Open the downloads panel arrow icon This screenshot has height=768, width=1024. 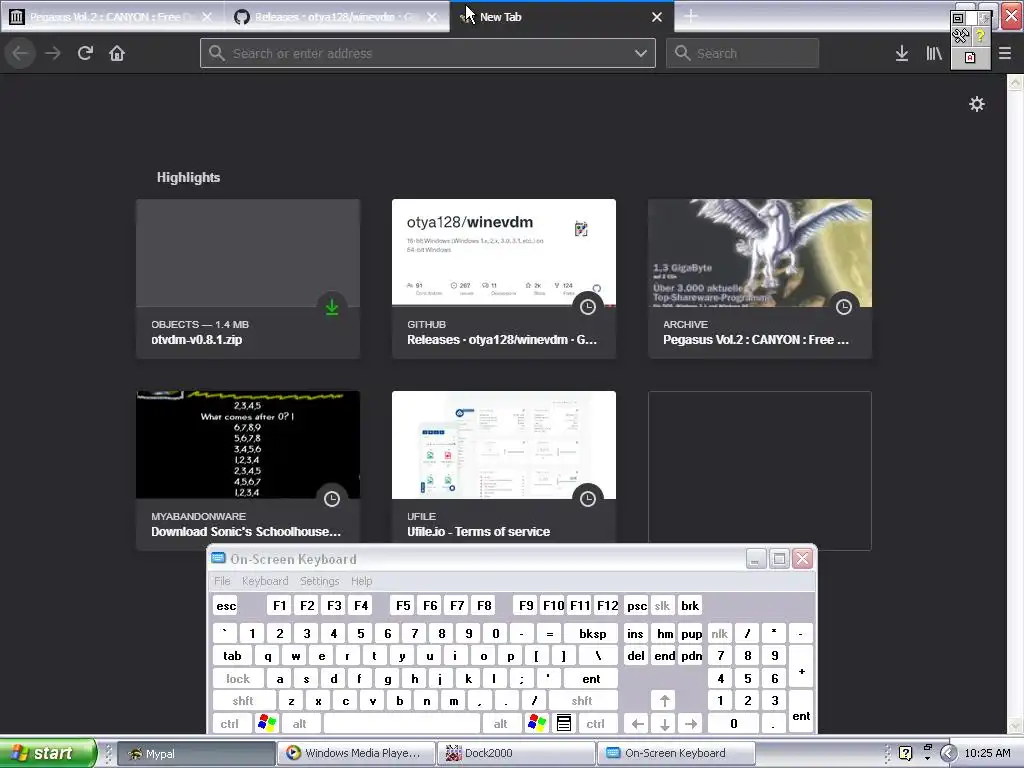click(902, 53)
